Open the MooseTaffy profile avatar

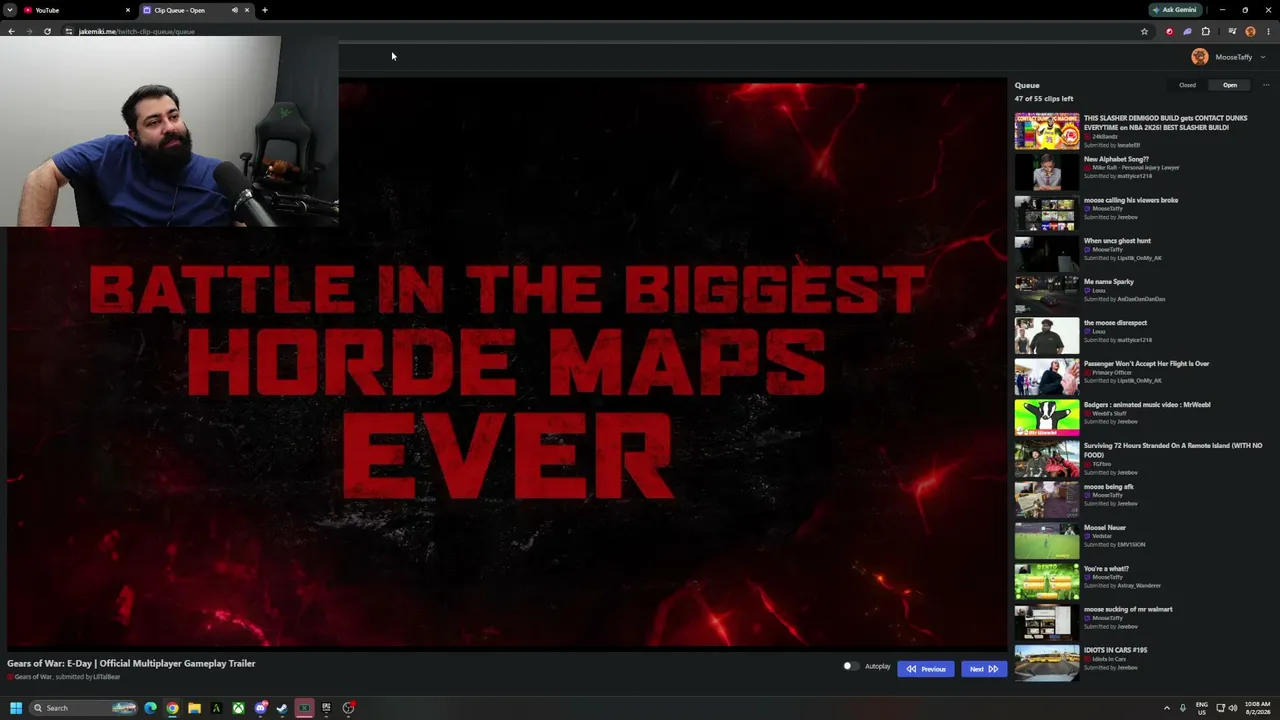[1200, 57]
